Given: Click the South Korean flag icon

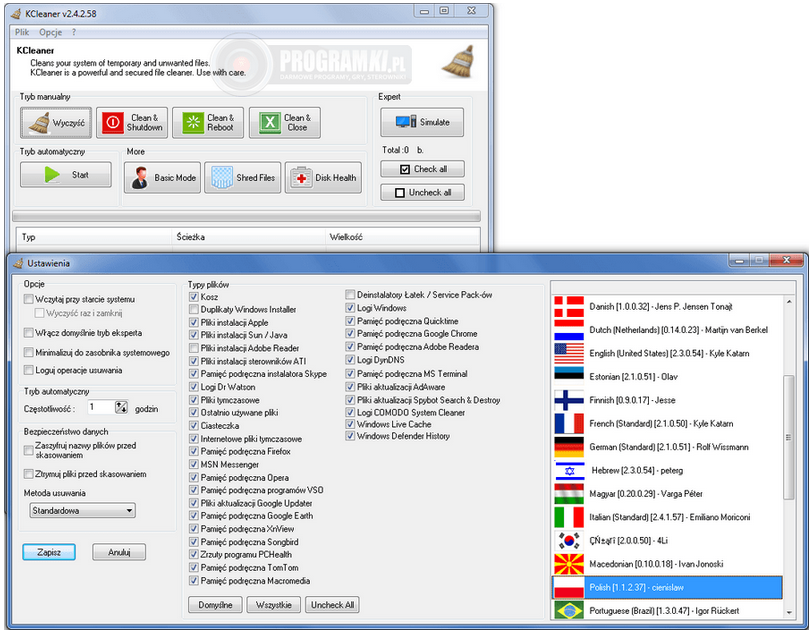Looking at the screenshot, I should (569, 540).
